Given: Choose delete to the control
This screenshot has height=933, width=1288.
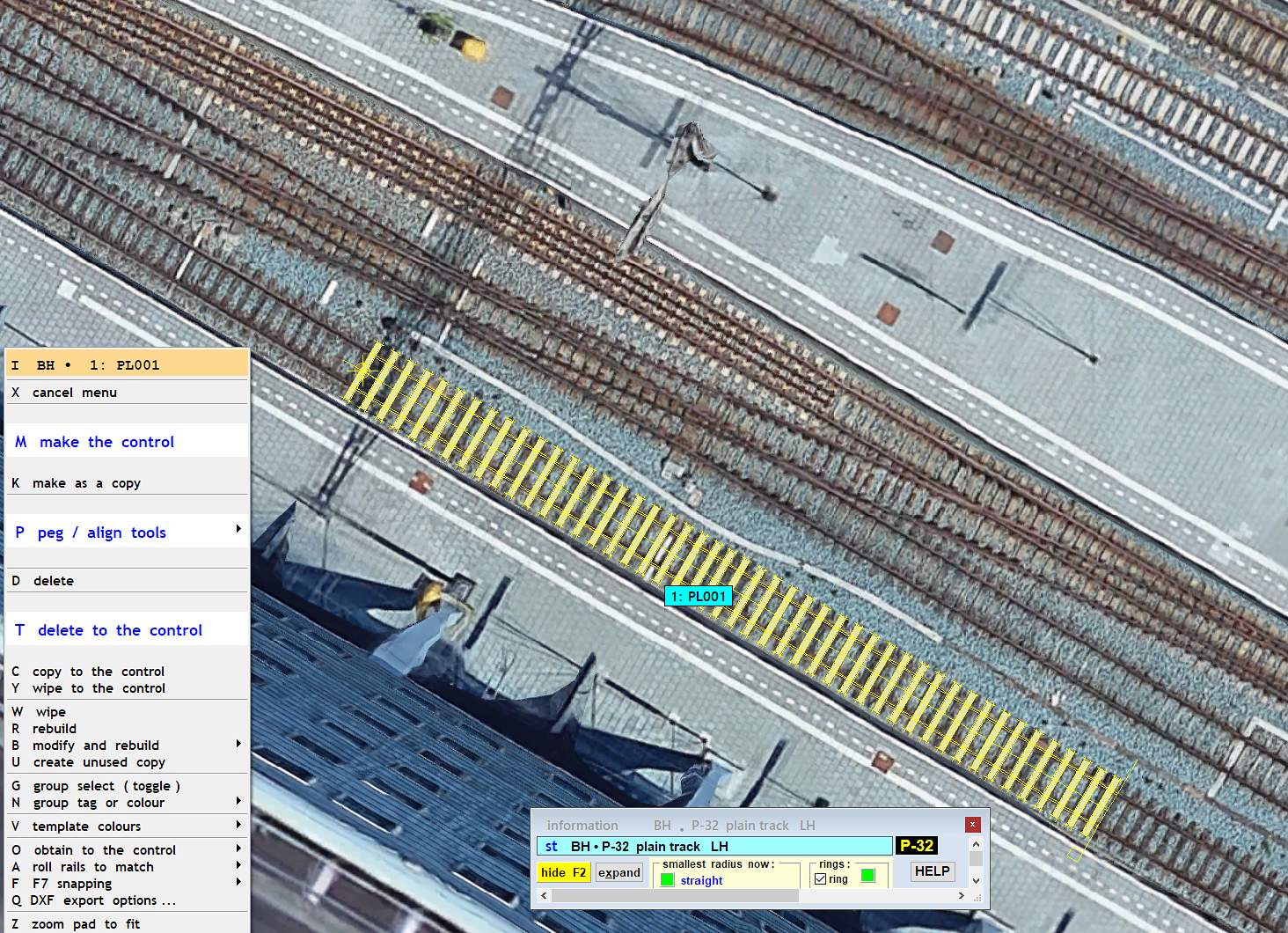Looking at the screenshot, I should (128, 630).
